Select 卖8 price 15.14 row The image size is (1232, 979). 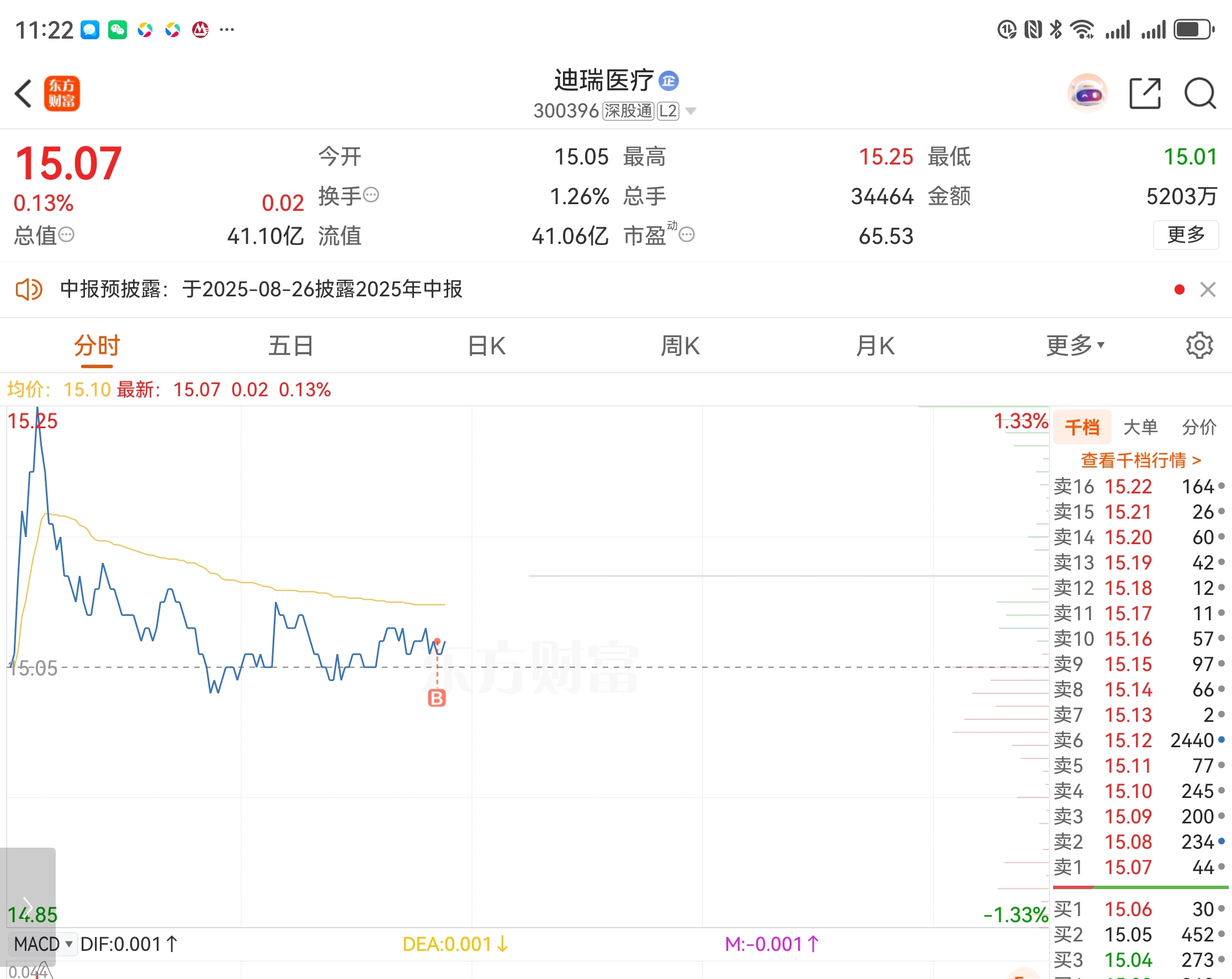1139,689
